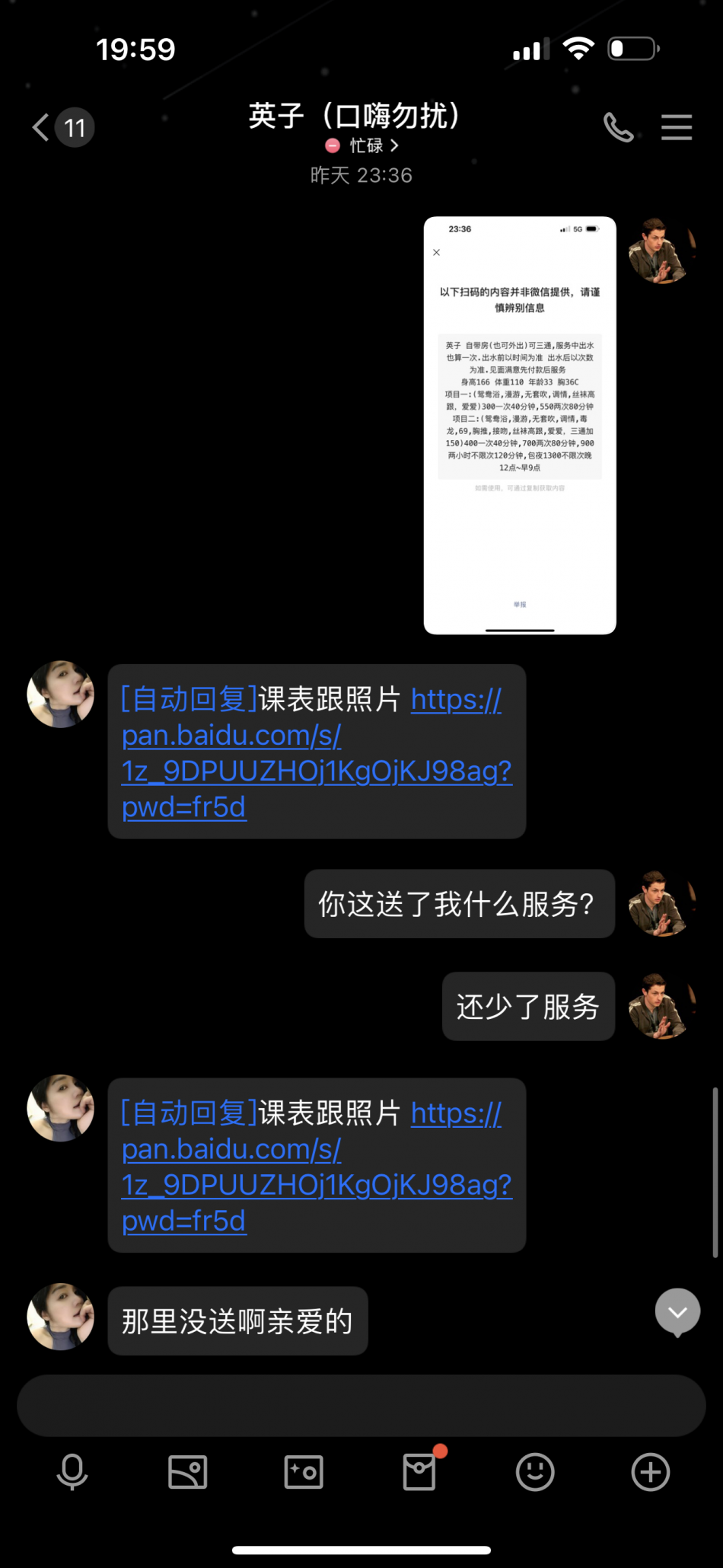723x1568 pixels.
Task: Tap the microphone voice input icon
Action: coord(72,1471)
